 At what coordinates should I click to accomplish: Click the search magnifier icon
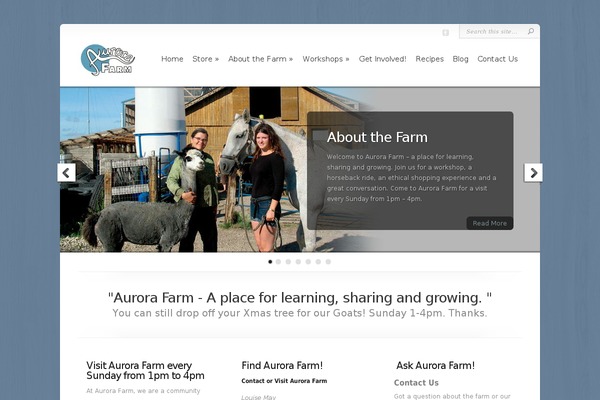(531, 31)
